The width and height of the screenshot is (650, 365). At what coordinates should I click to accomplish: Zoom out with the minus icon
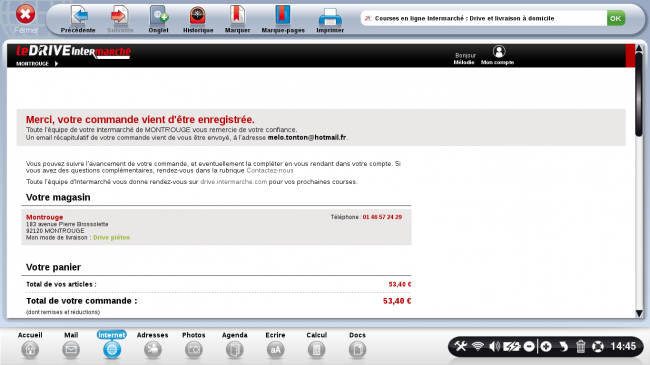529,346
